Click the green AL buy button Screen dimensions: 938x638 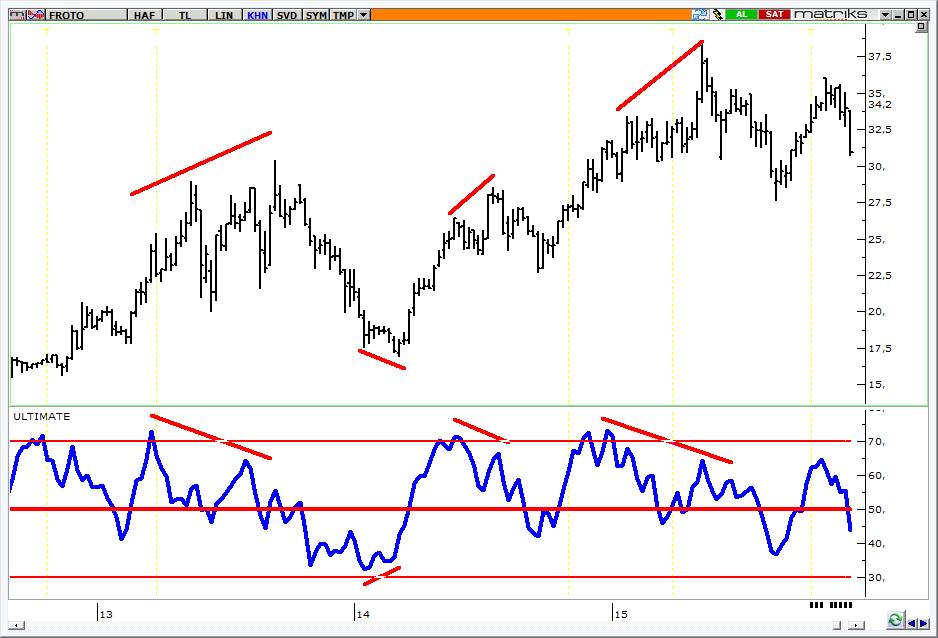(742, 14)
